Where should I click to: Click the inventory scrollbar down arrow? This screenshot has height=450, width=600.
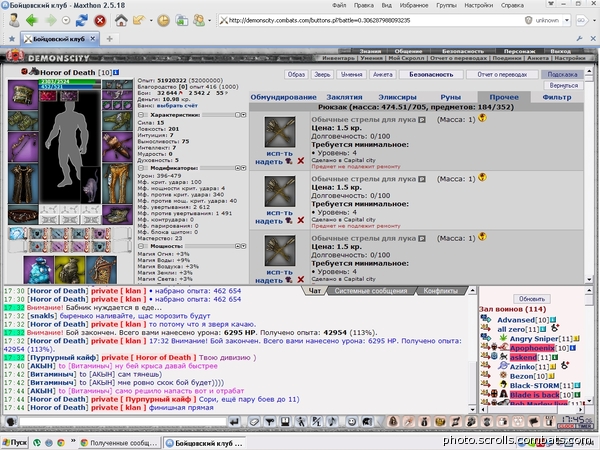click(589, 280)
